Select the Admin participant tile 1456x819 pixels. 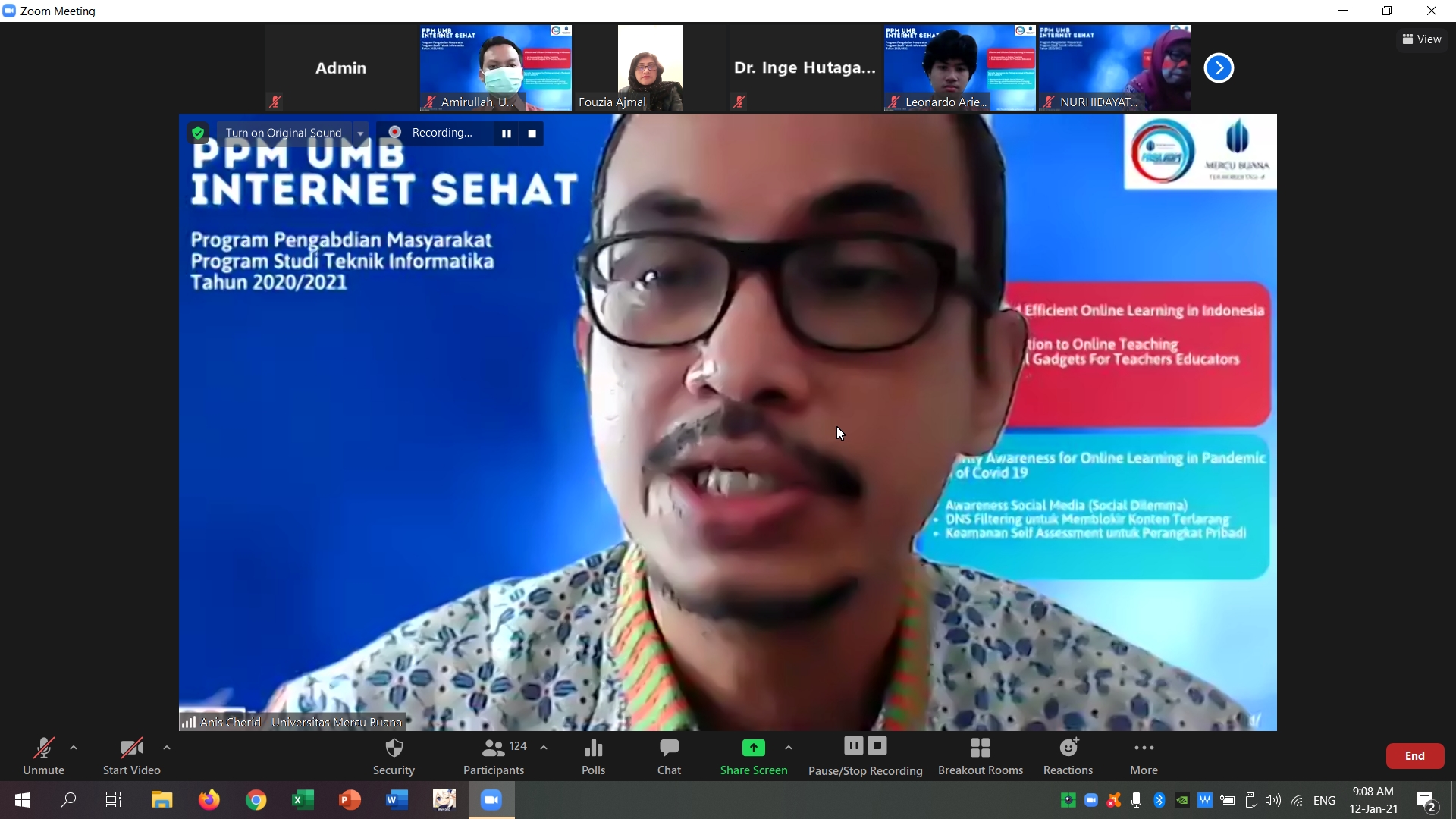341,68
